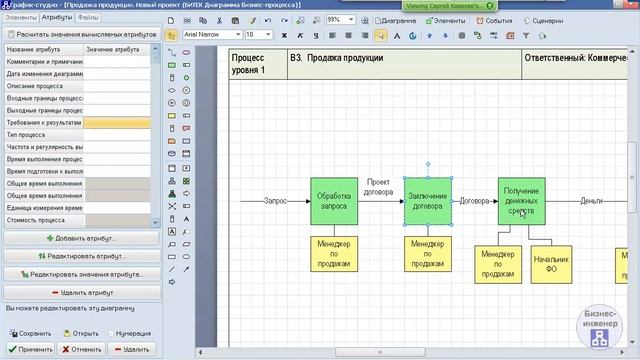Toggle the highlighted selection pointer tool

tap(380, 36)
